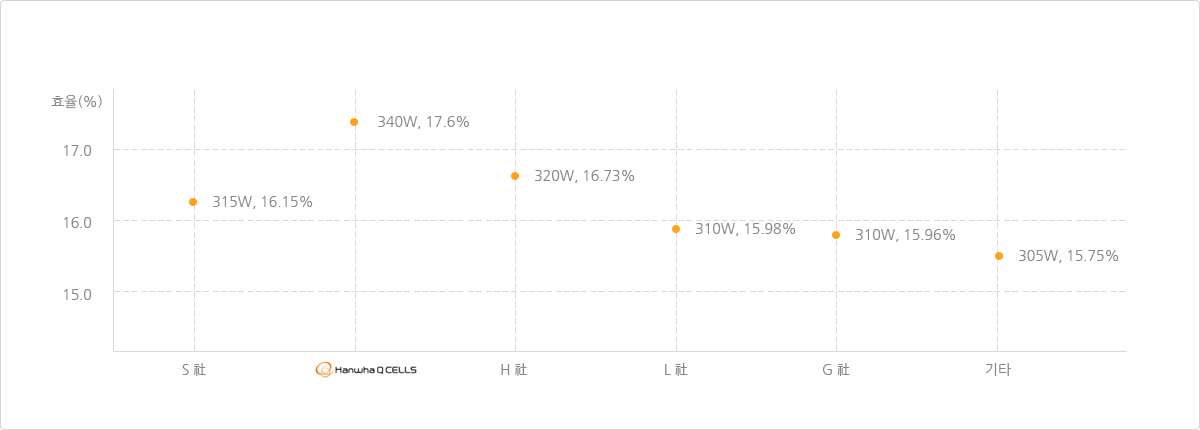Select the 320W, 16.73% data point
The width and height of the screenshot is (1200, 430).
[x=515, y=176]
